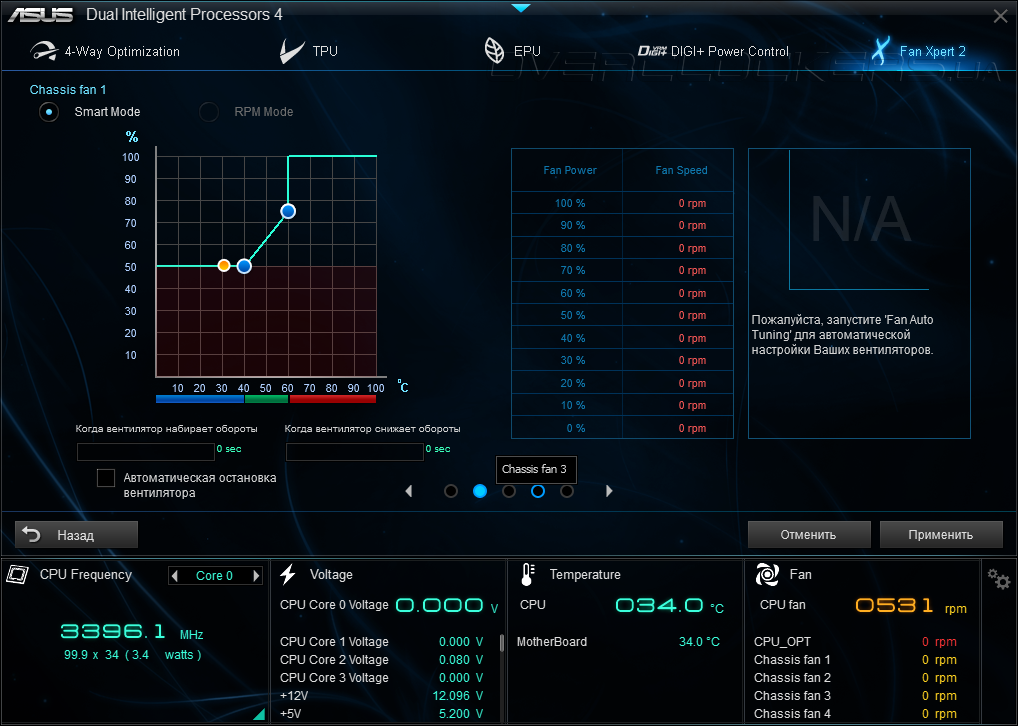Click the upper blue fan curve point

(288, 211)
